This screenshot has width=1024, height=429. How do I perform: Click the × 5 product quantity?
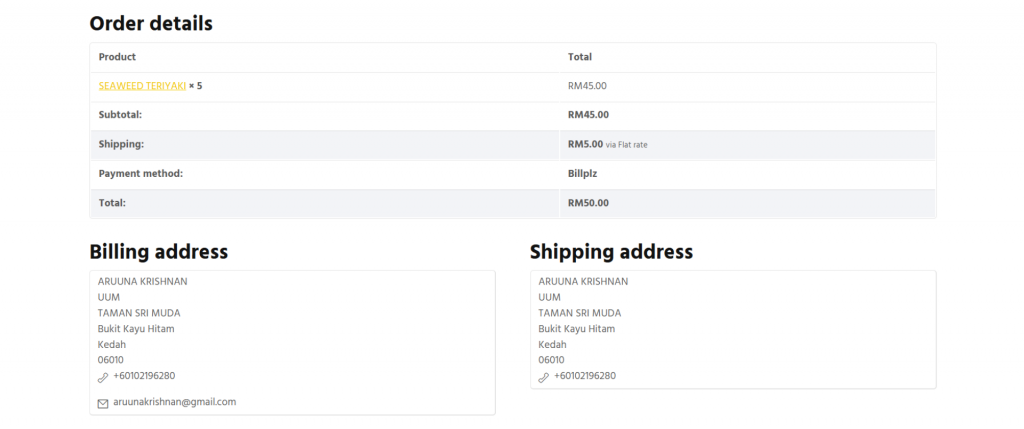click(x=196, y=86)
